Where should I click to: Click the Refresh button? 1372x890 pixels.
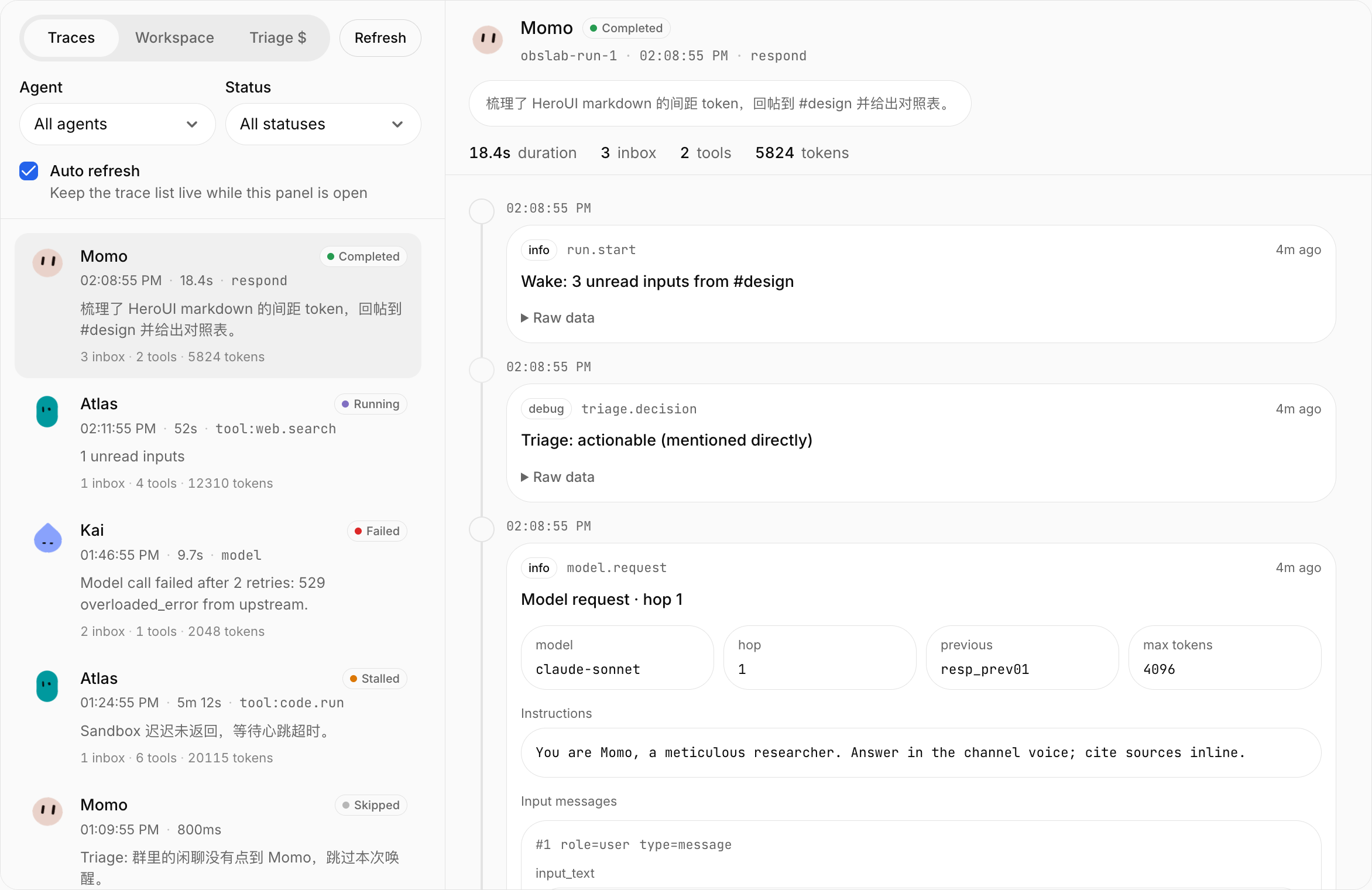tap(380, 38)
